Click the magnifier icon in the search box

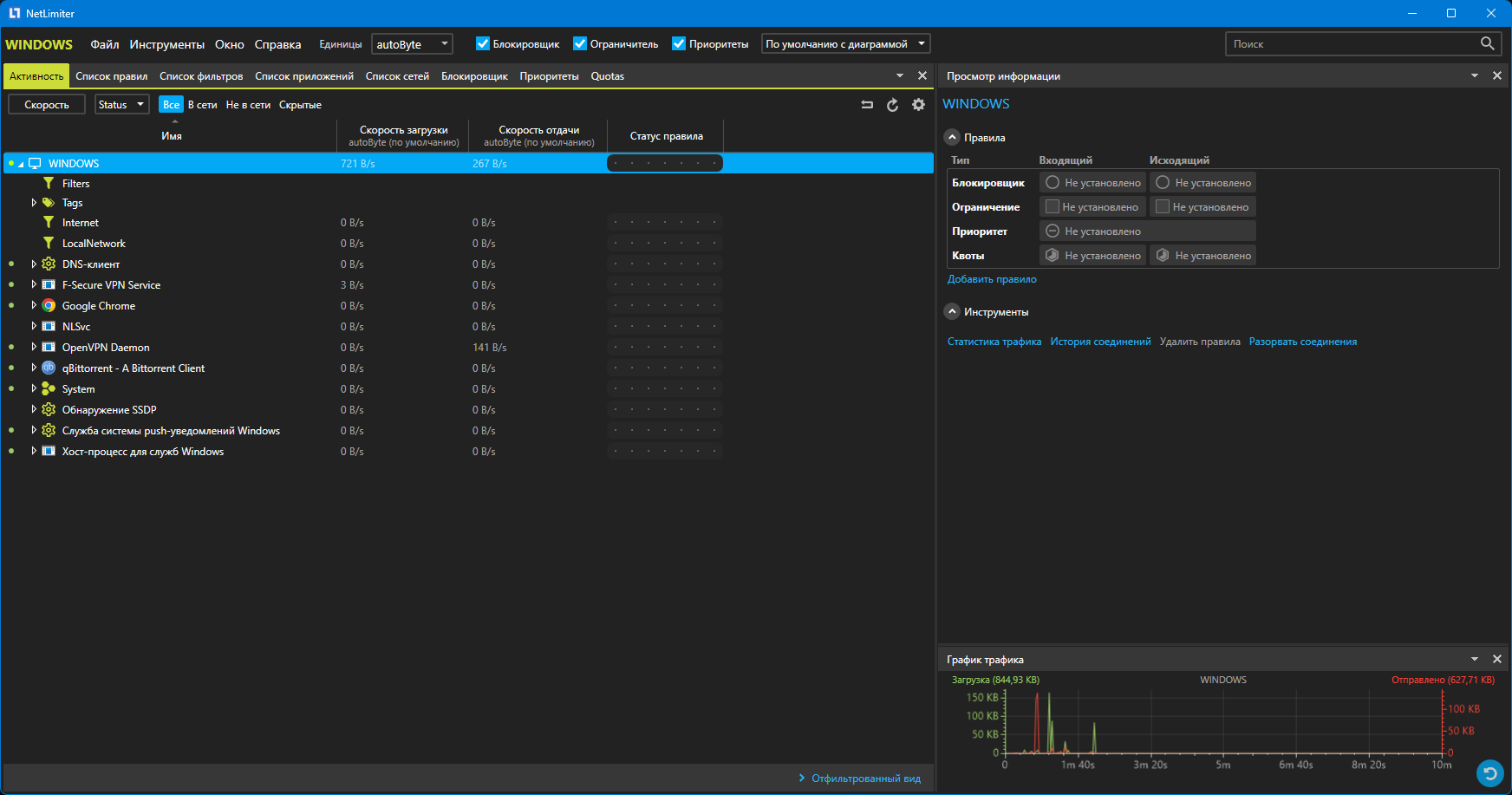pos(1487,43)
